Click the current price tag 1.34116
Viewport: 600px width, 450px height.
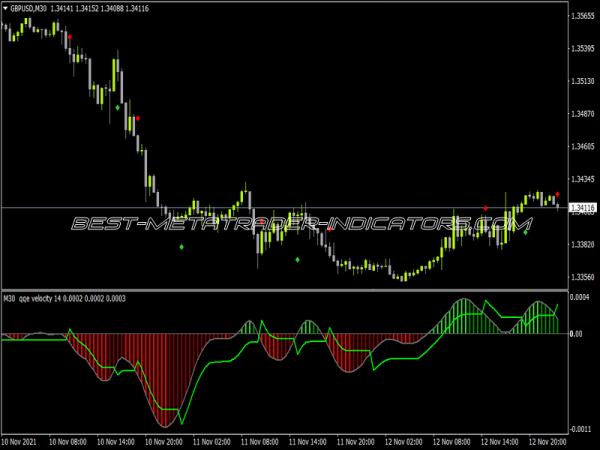pos(582,208)
